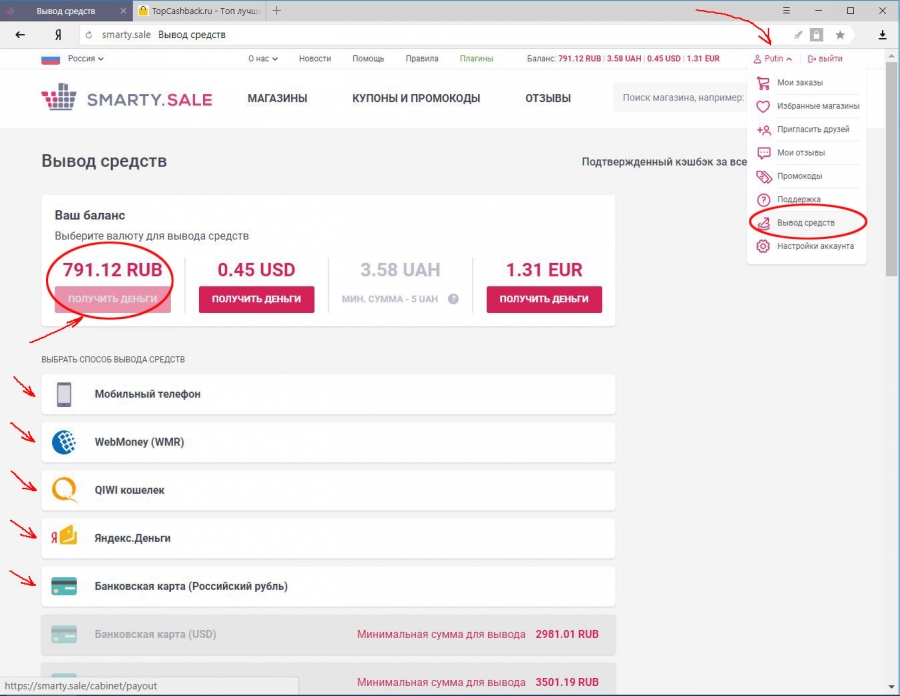Select 'QIWI кошелек' withdrawal method
The width and height of the screenshot is (900, 696).
point(328,491)
